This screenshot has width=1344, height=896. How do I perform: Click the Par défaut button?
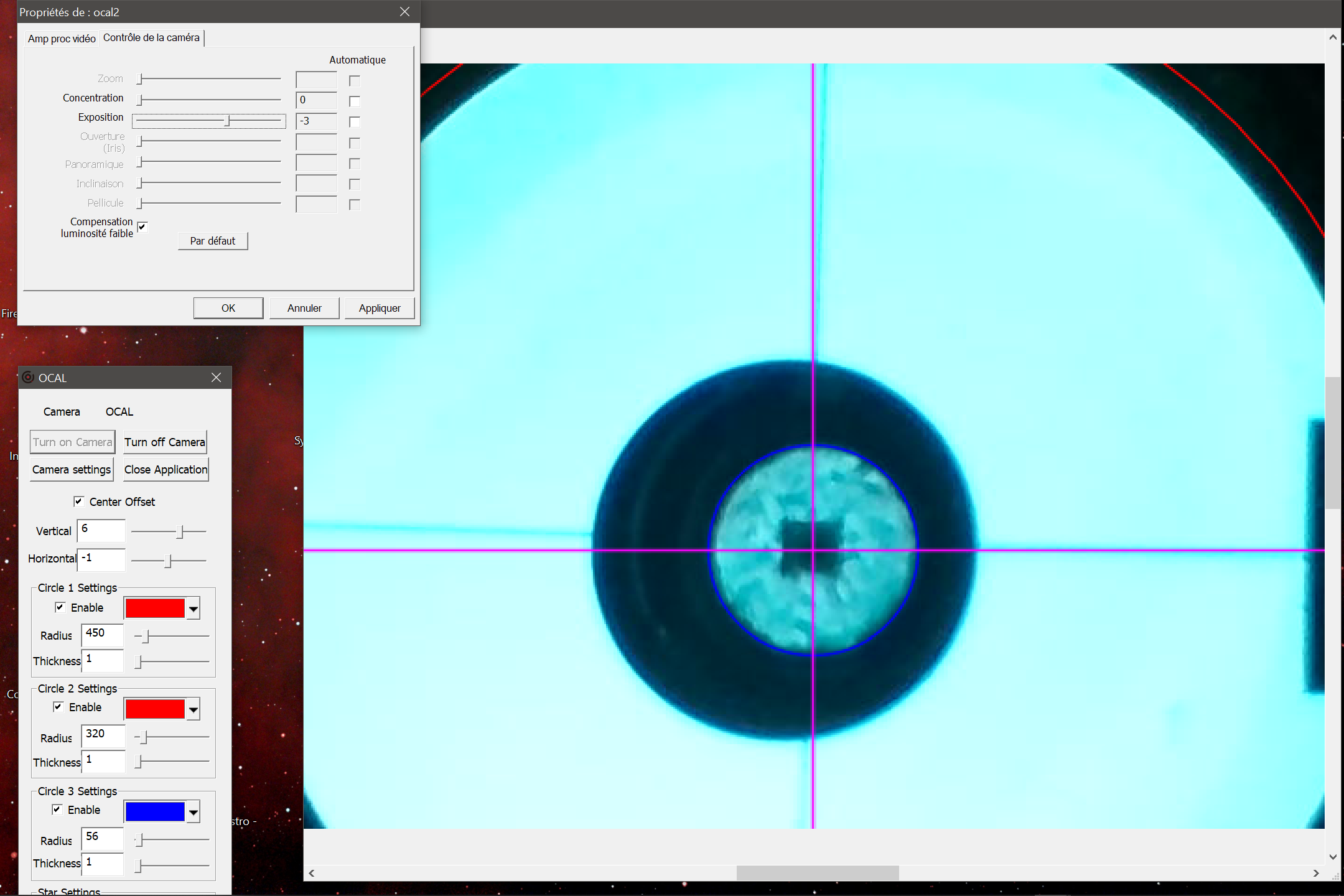213,241
